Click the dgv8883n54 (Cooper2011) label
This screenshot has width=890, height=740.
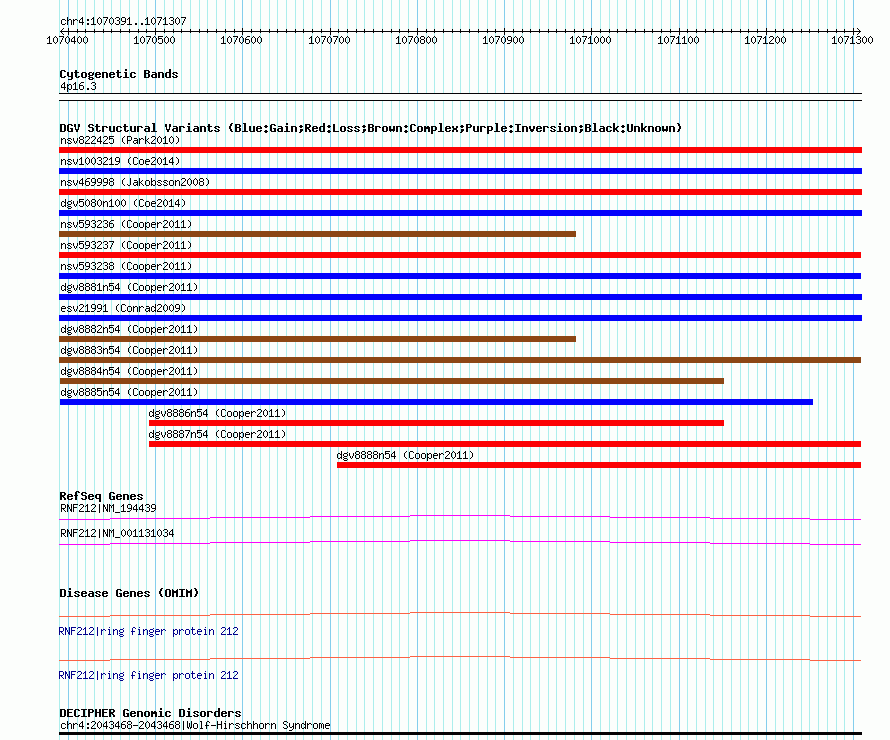129,350
